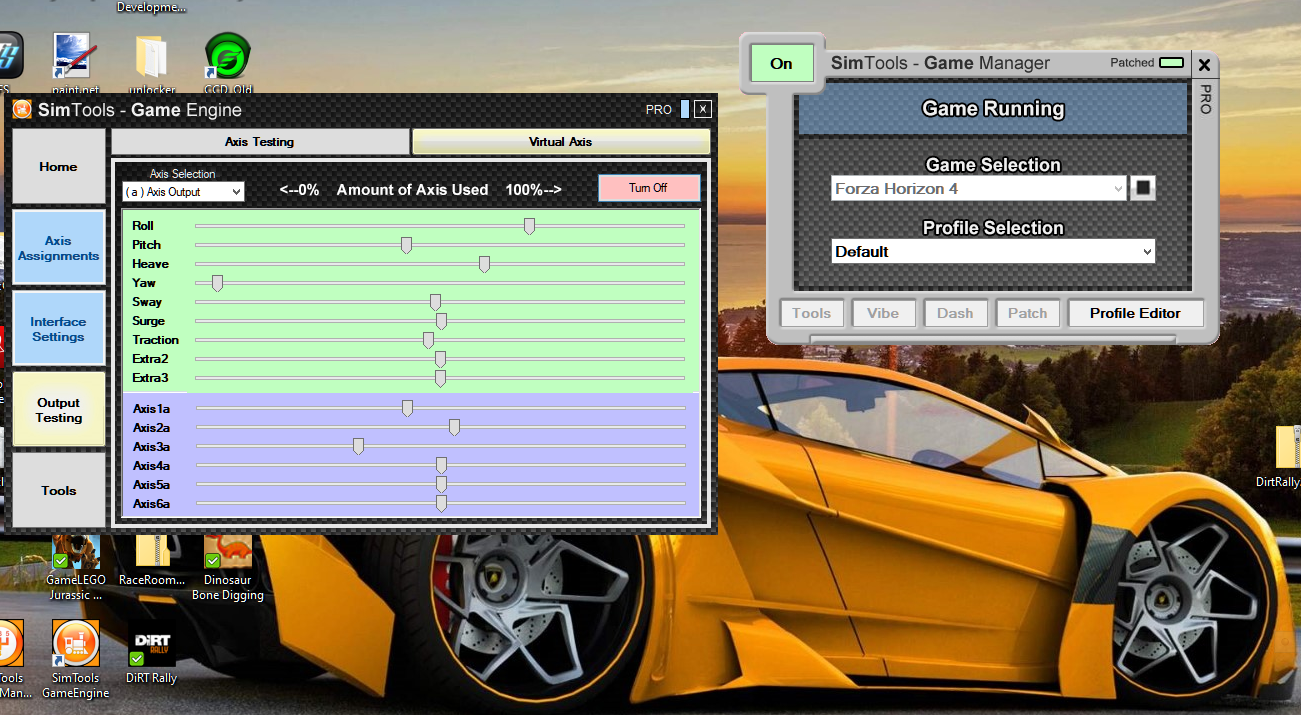Open the RaceRoom desktop folder
Viewport: 1301px width, 715px height.
pyautogui.click(x=152, y=560)
